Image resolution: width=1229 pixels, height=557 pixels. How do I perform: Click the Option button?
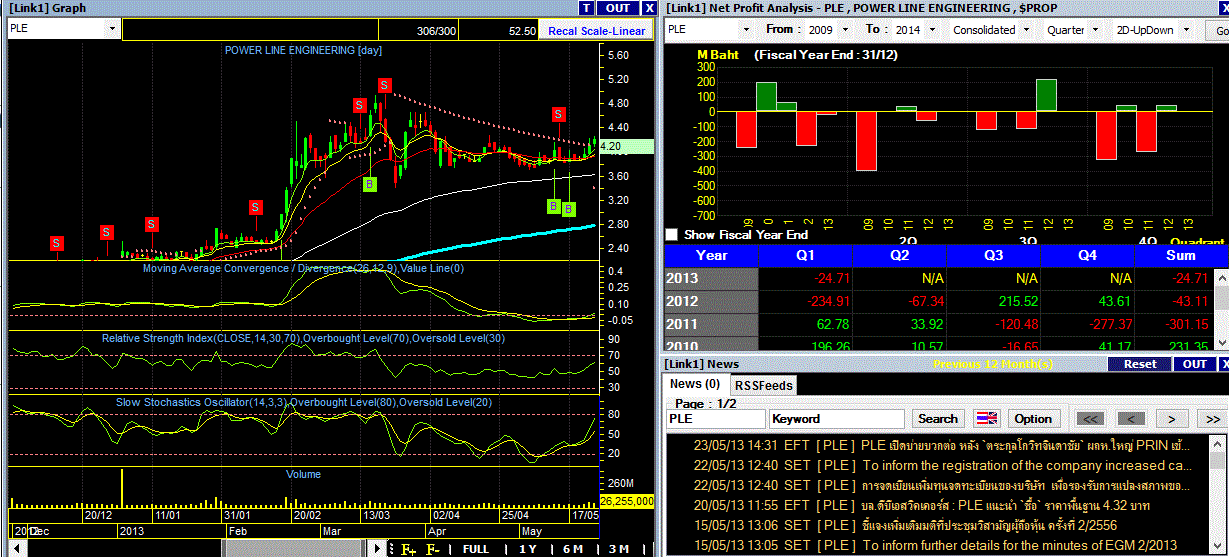(1033, 419)
